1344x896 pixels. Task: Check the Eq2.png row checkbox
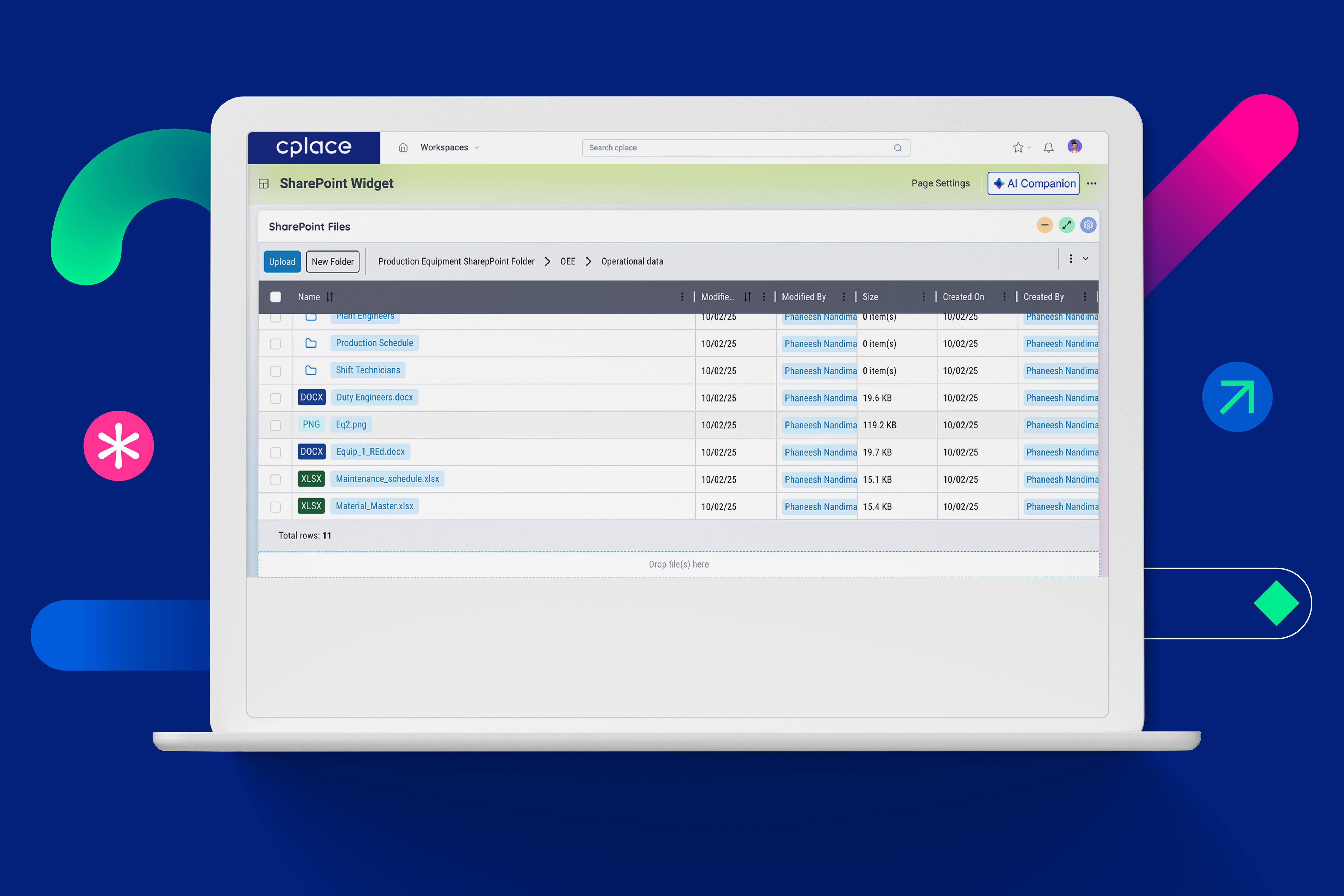tap(275, 425)
